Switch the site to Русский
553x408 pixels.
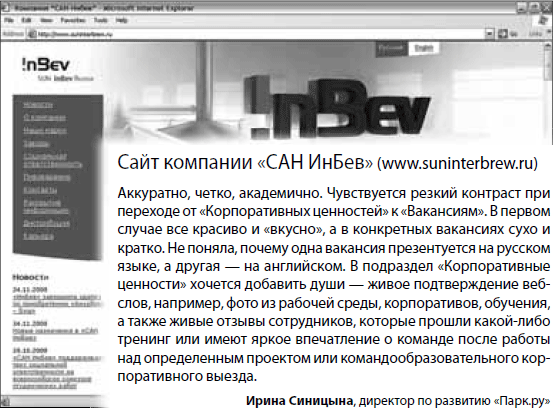click(391, 48)
